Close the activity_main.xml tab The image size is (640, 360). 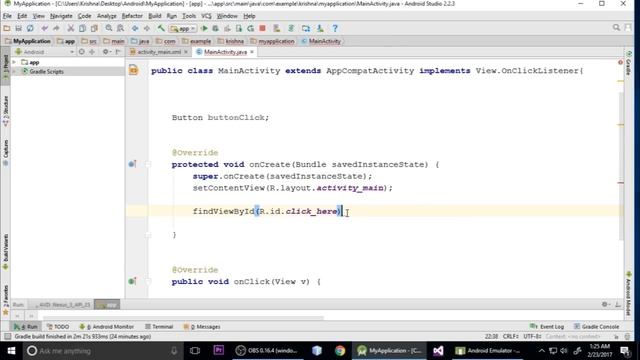click(186, 52)
